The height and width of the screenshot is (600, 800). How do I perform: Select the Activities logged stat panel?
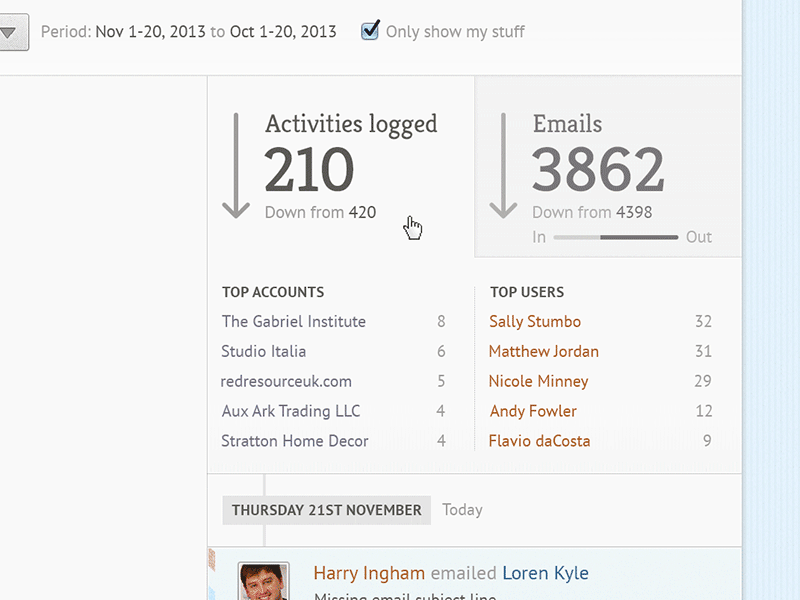pyautogui.click(x=341, y=166)
